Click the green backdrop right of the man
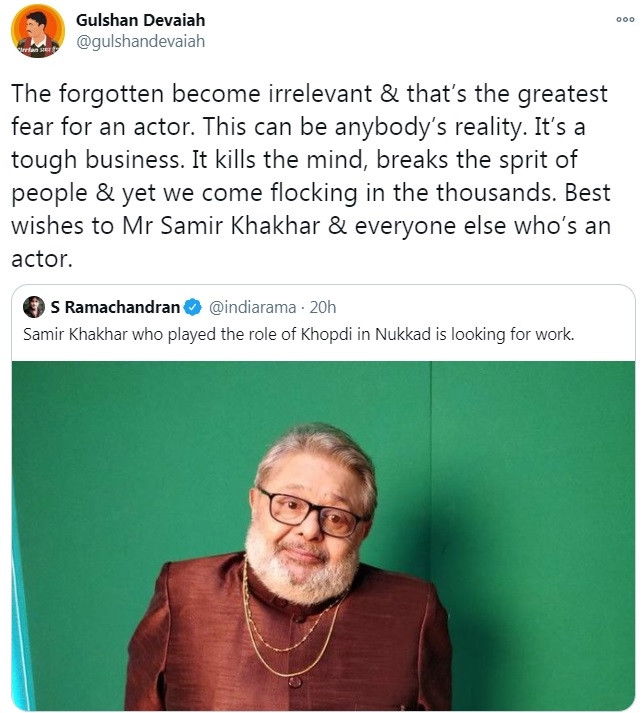Viewport: 643px width, 713px height. tap(532, 500)
